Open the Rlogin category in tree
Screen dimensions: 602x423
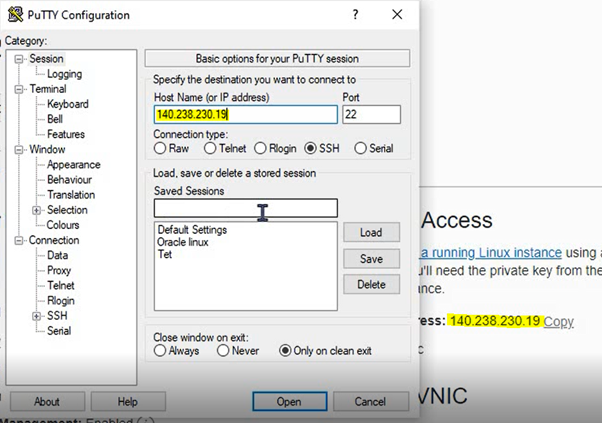point(61,301)
